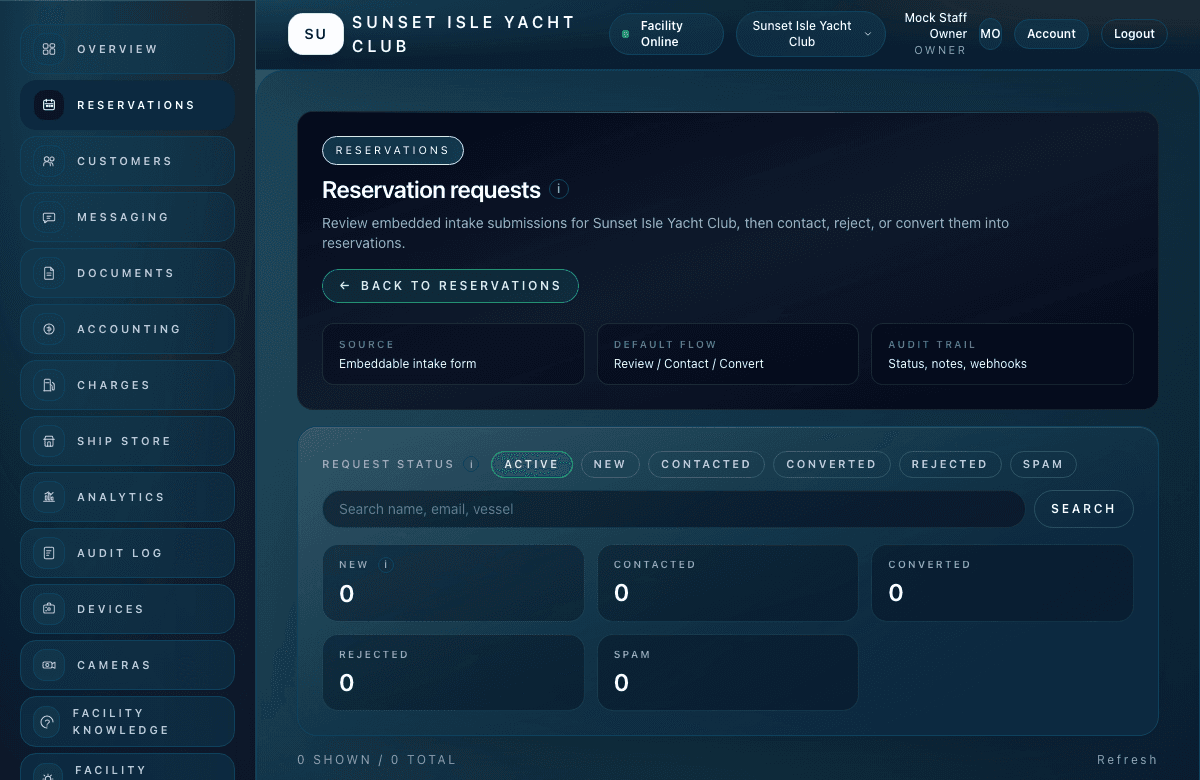
Task: Click the Devices icon in sidebar
Action: click(49, 609)
